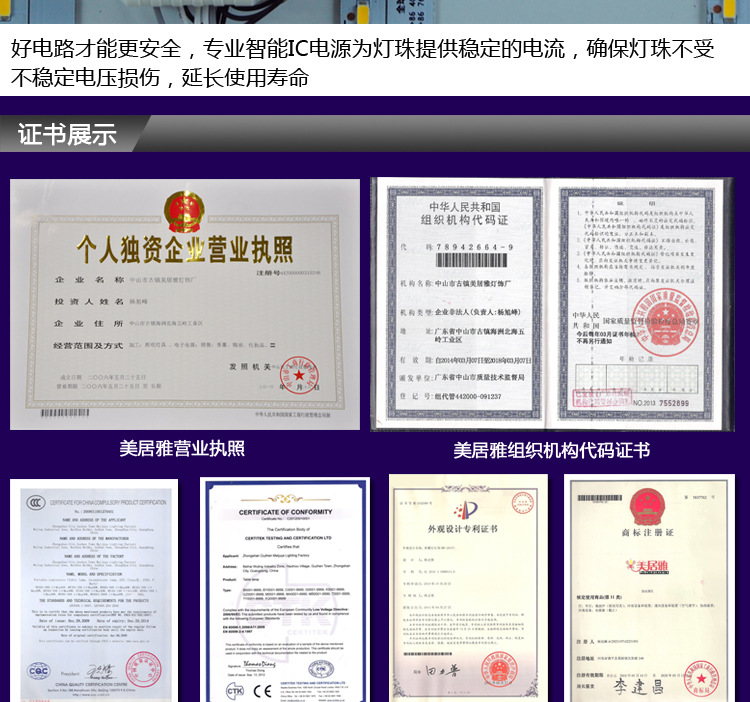The image size is (750, 702).
Task: Click the LED module photo at top
Action: pos(375,11)
